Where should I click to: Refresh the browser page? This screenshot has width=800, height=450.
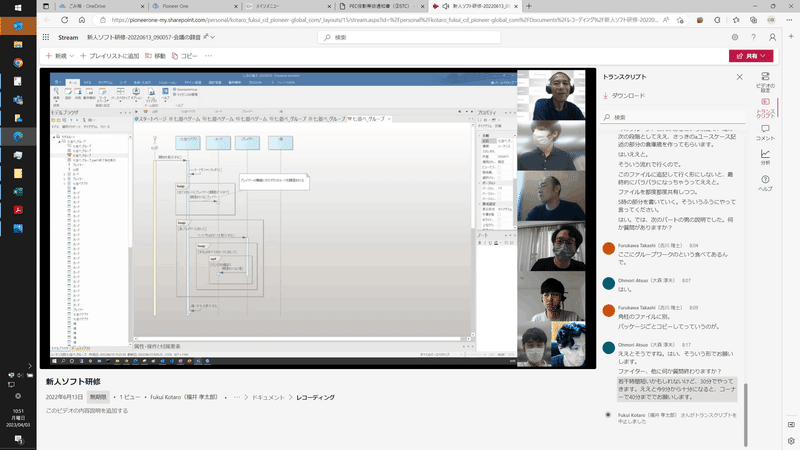64,20
